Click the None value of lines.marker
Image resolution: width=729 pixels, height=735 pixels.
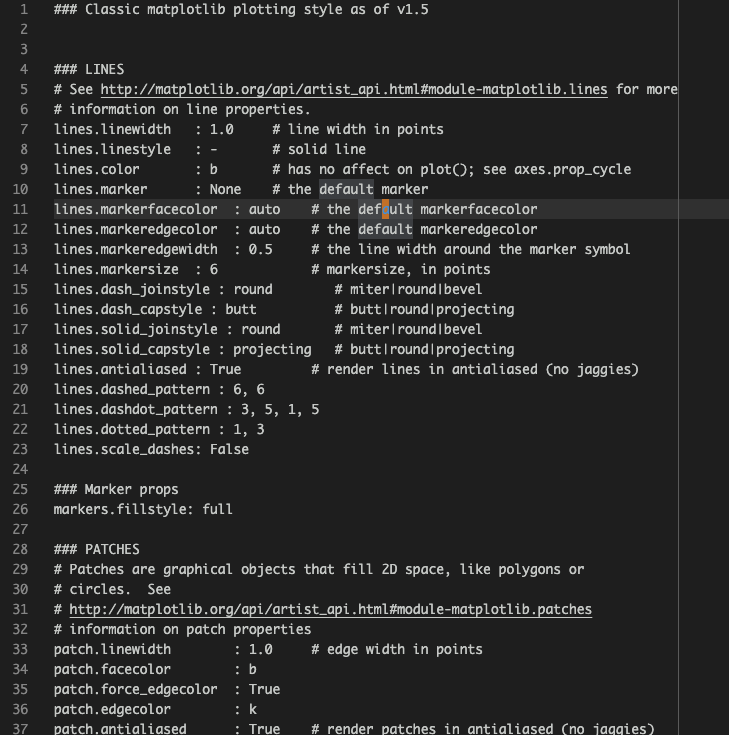pos(225,190)
